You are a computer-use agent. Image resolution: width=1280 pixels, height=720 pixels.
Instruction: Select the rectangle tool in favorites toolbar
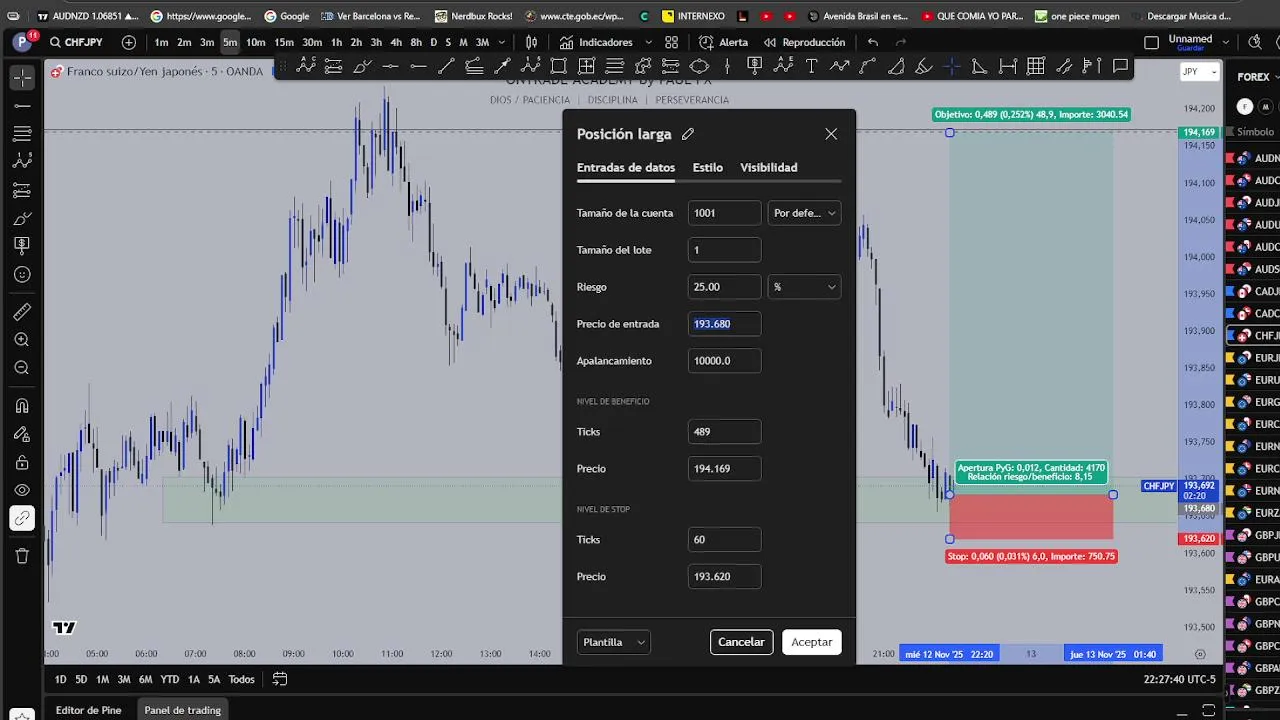pyautogui.click(x=558, y=66)
